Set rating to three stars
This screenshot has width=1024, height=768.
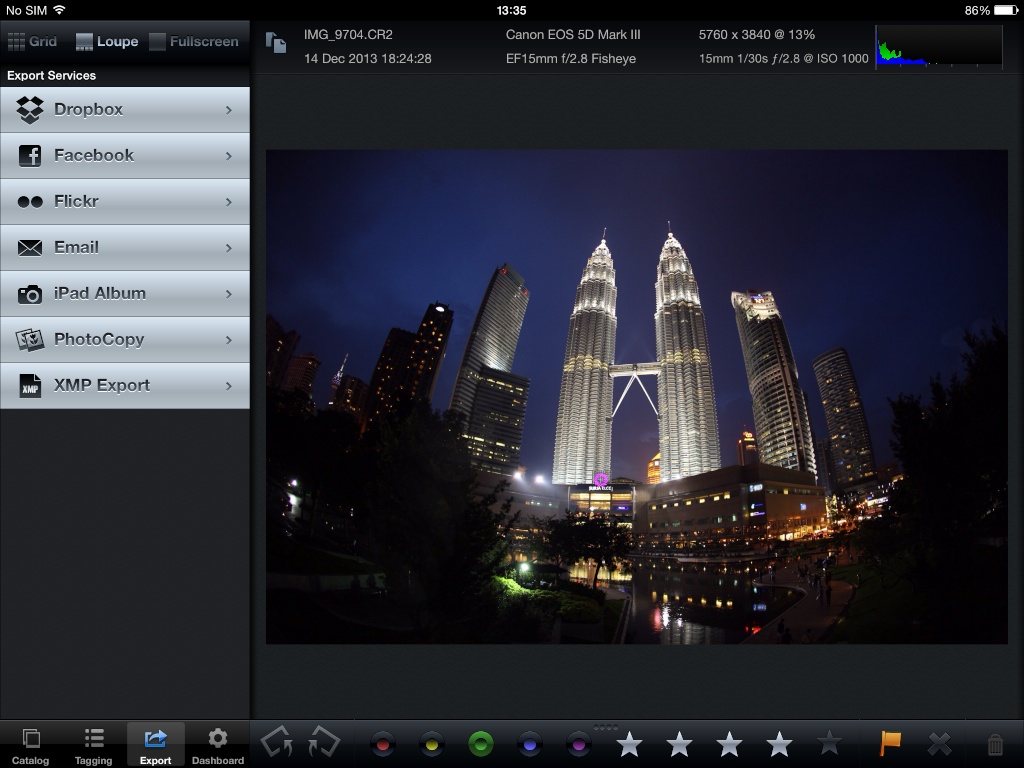click(x=729, y=743)
